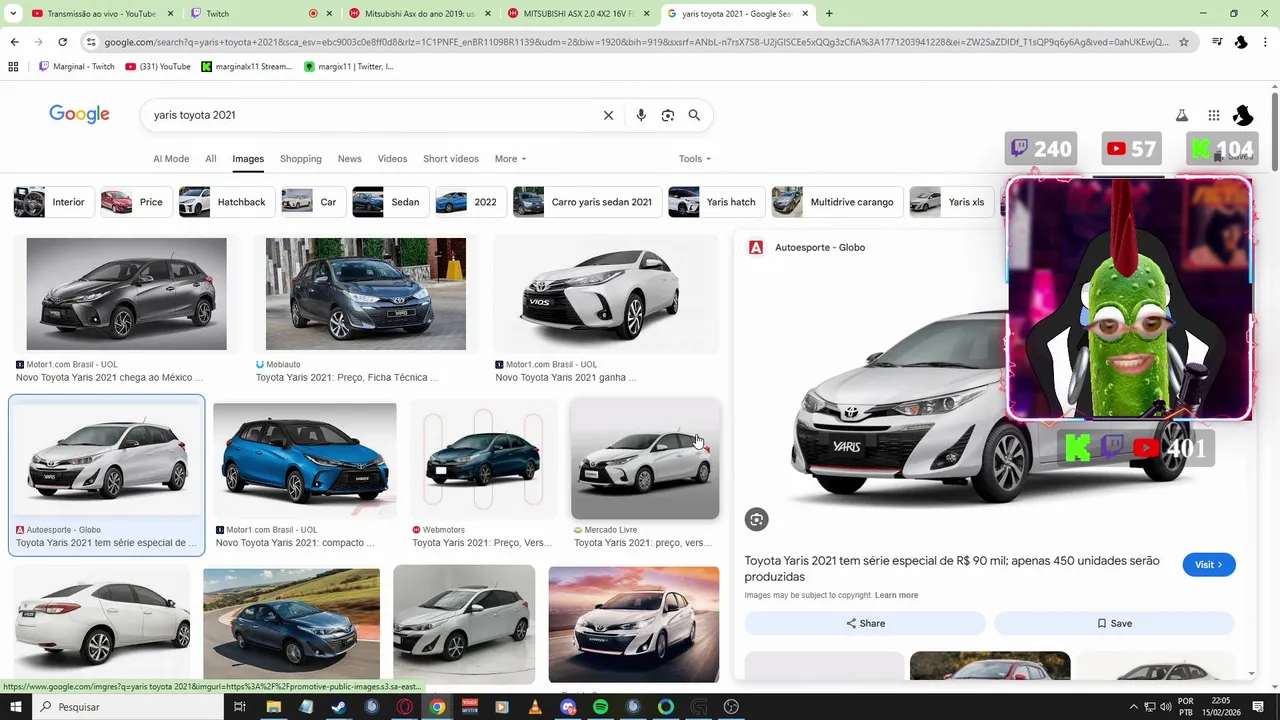This screenshot has width=1280, height=720.
Task: Open the blue Yaris Motor1.com compacto thumbnail
Action: point(305,461)
